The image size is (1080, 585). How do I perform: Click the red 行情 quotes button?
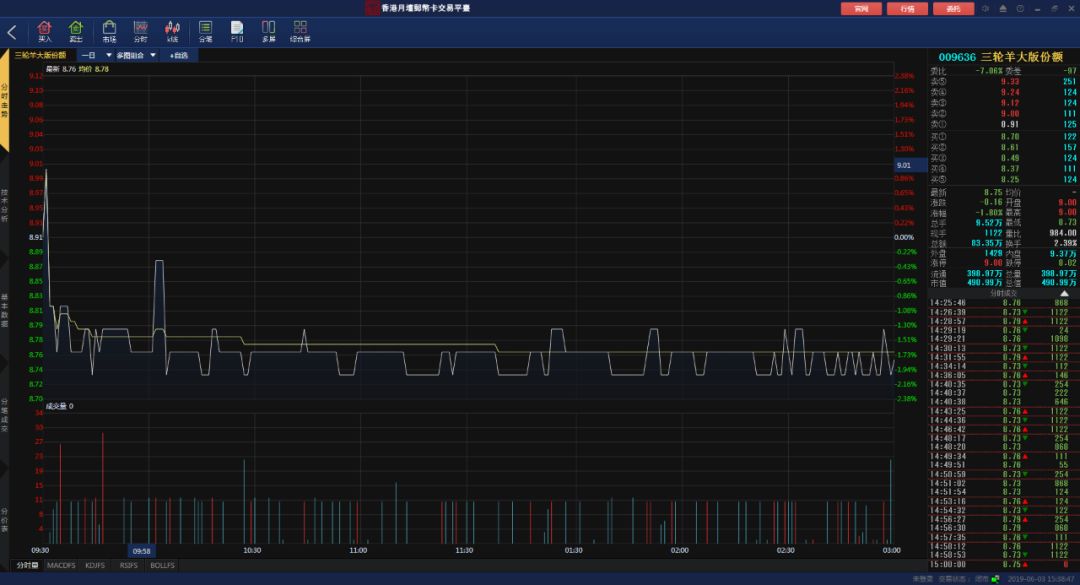pyautogui.click(x=907, y=8)
